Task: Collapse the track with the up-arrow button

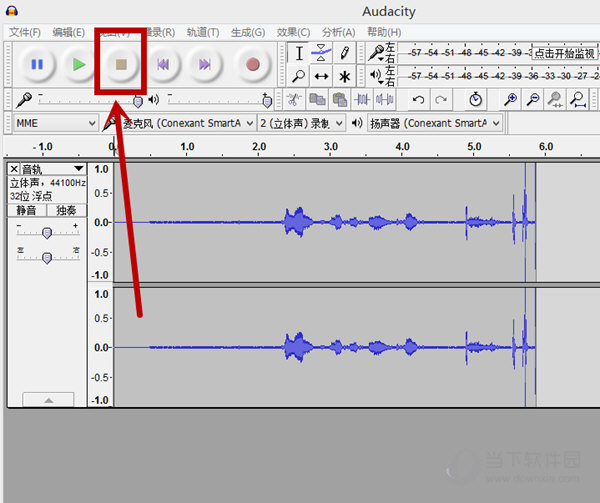Action: click(x=48, y=400)
